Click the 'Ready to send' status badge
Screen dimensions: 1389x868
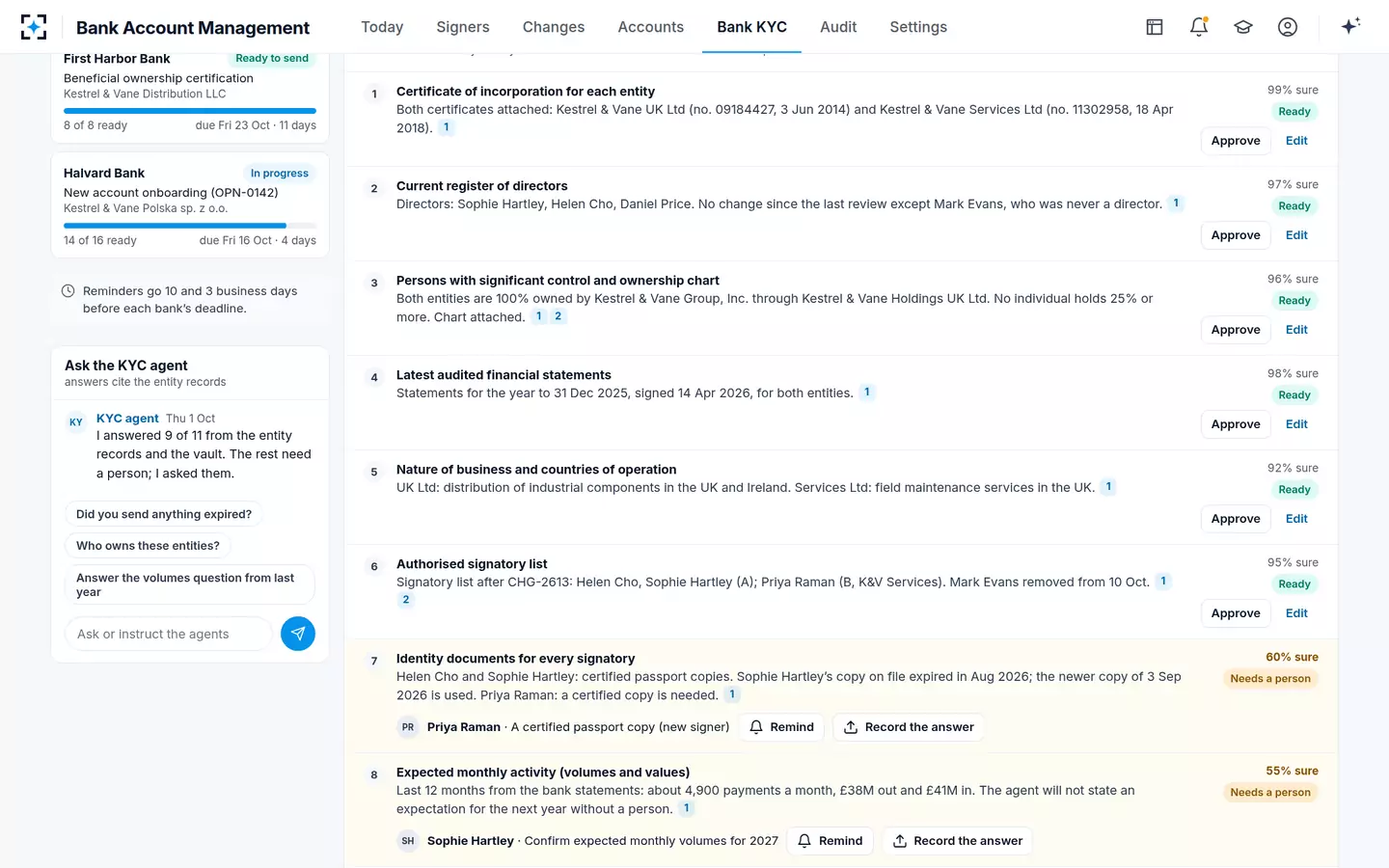pyautogui.click(x=272, y=59)
